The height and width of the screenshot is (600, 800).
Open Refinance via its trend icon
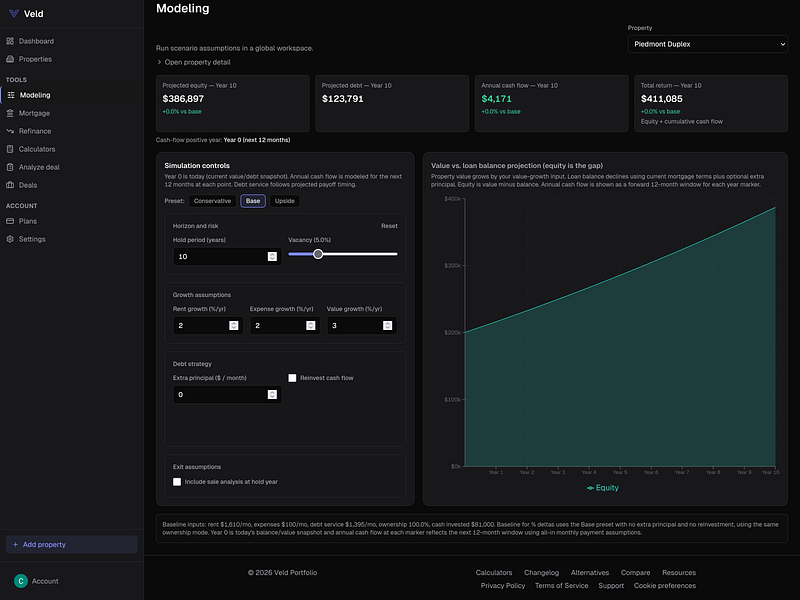click(x=10, y=131)
